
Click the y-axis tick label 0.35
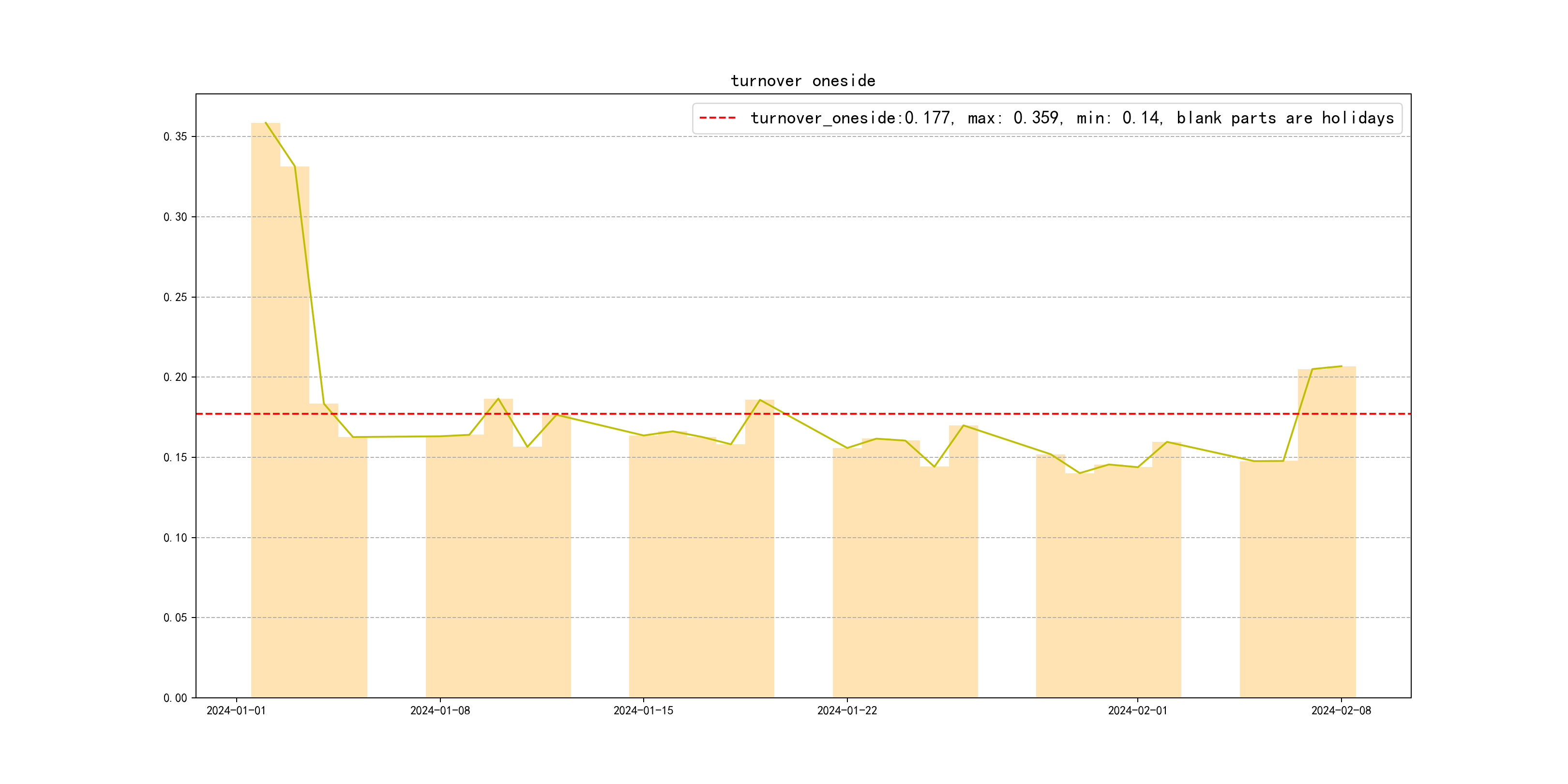tap(175, 137)
